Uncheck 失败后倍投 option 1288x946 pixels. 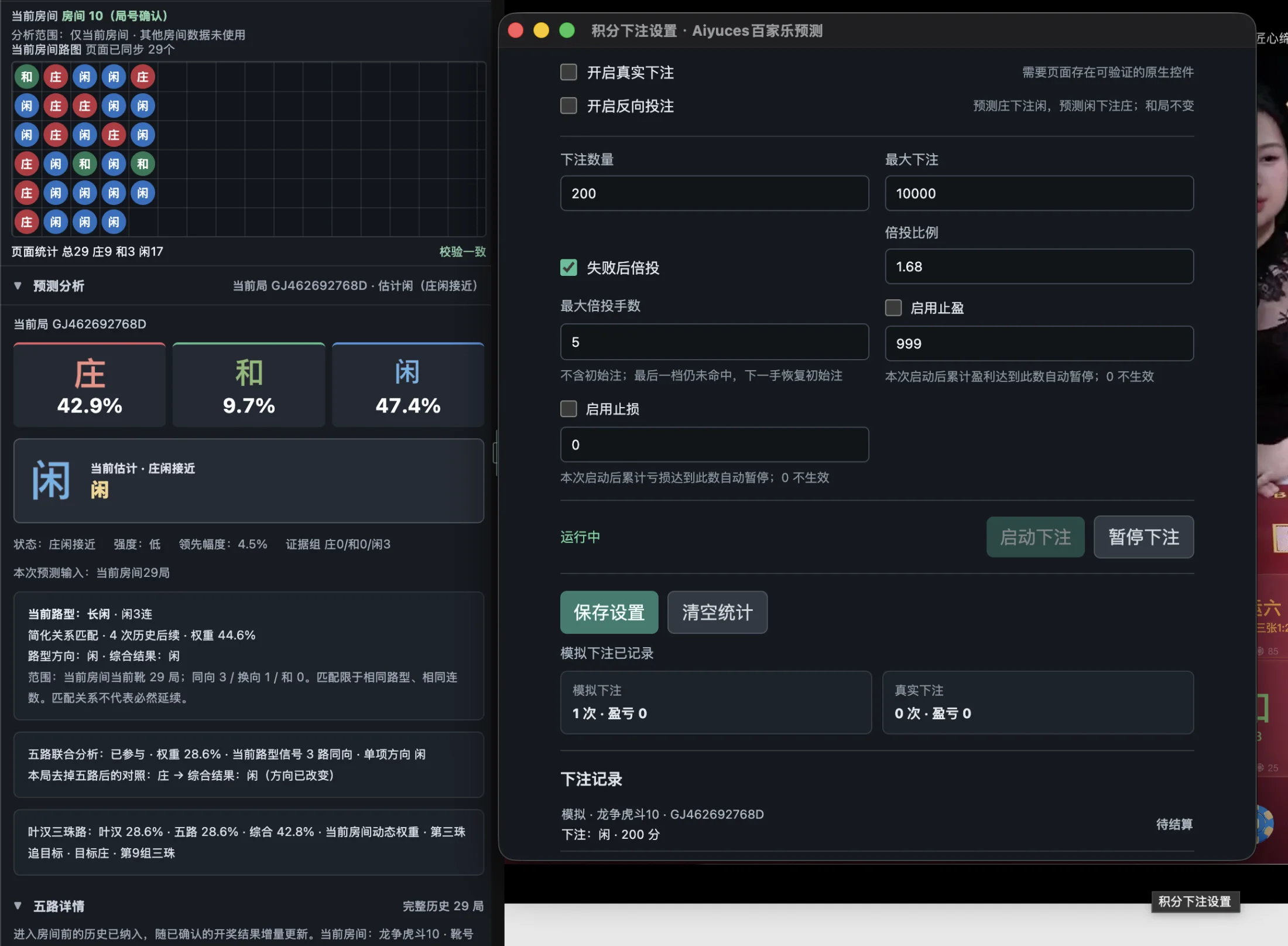tap(568, 268)
